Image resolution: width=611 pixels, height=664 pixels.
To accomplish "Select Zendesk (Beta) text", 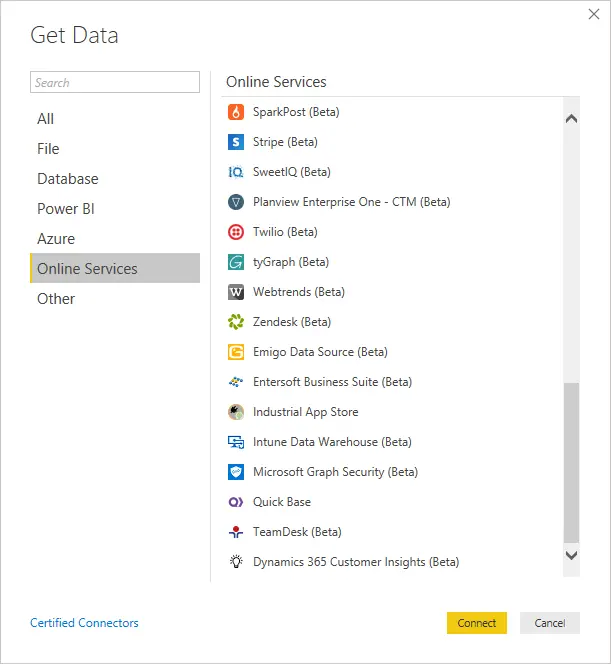I will pyautogui.click(x=292, y=322).
